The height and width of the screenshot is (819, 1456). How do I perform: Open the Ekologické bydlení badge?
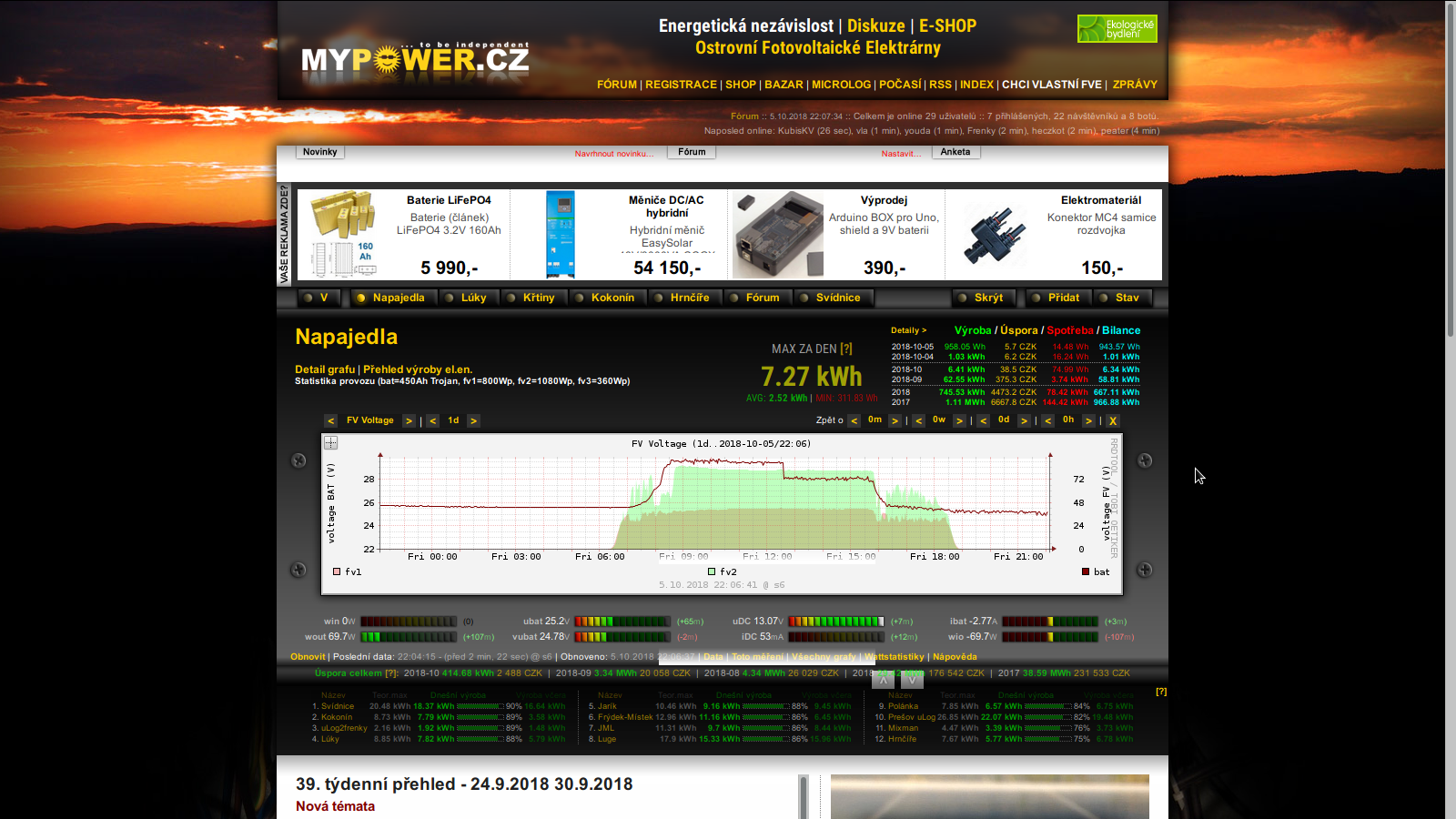(x=1117, y=28)
